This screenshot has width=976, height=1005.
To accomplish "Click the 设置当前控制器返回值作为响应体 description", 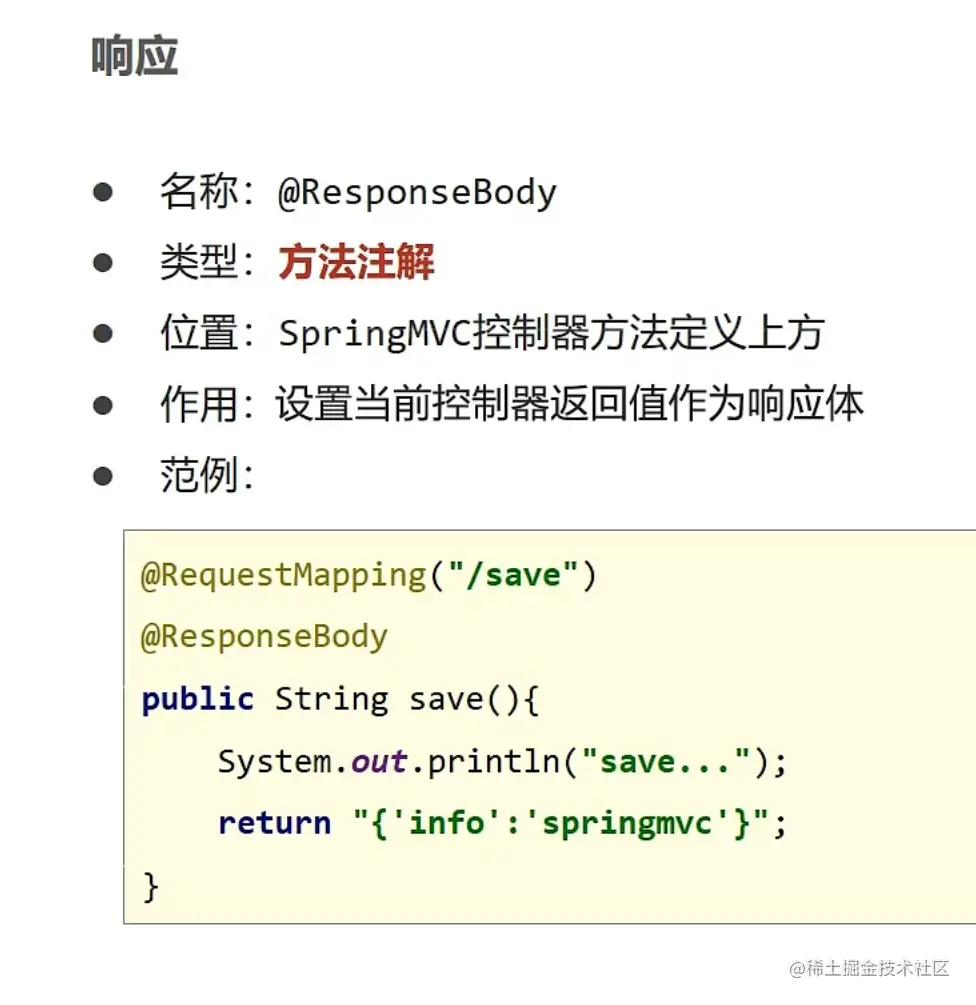I will click(x=570, y=404).
